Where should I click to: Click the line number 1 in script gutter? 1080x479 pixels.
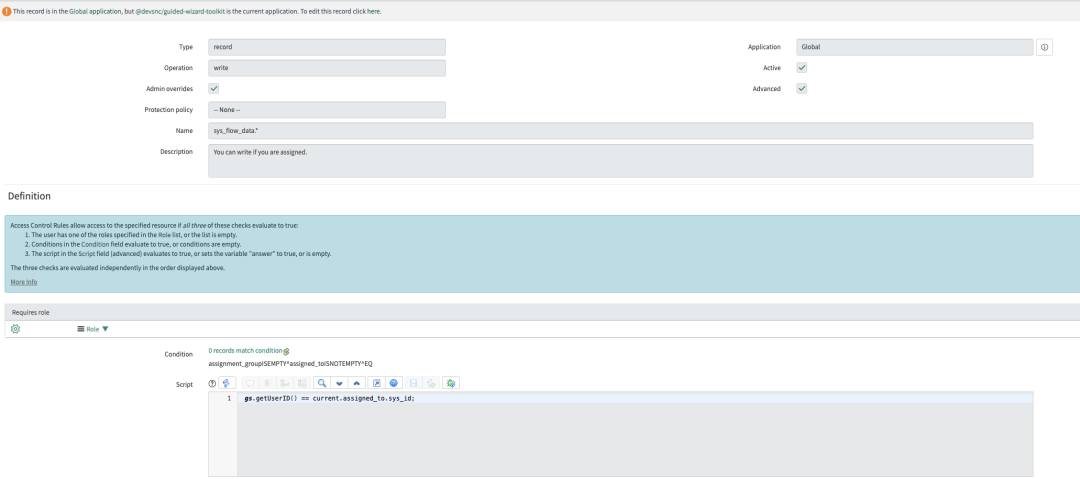[229, 398]
